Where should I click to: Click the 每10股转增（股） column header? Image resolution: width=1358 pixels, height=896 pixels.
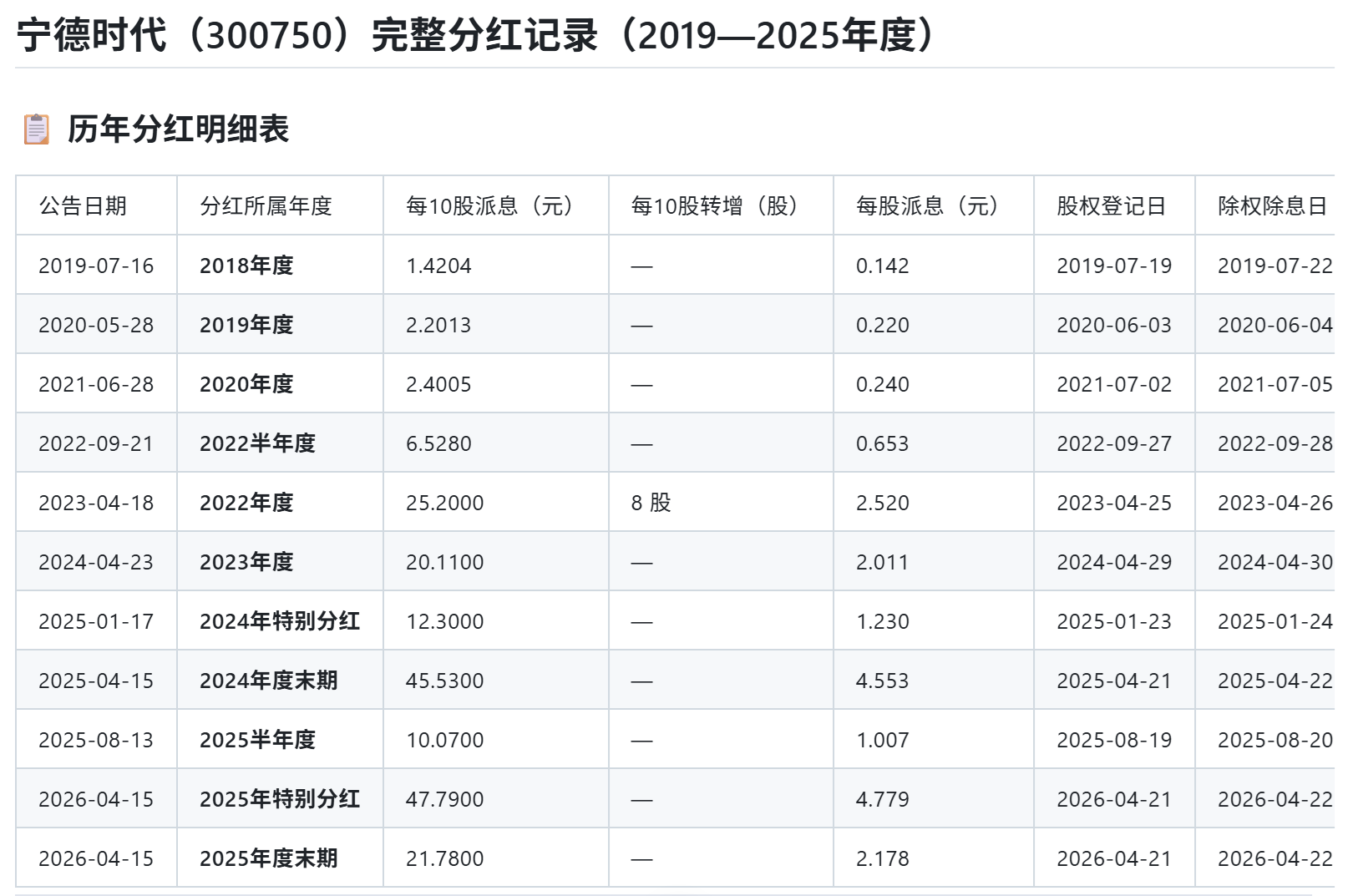pyautogui.click(x=720, y=206)
